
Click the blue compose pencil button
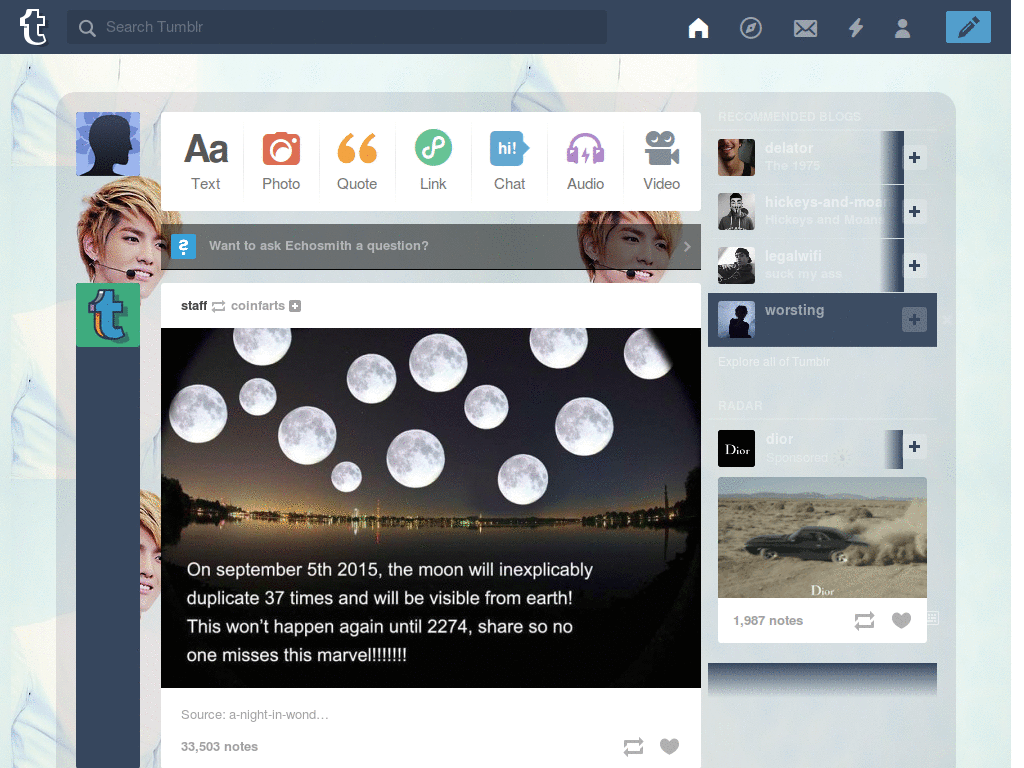(x=968, y=27)
